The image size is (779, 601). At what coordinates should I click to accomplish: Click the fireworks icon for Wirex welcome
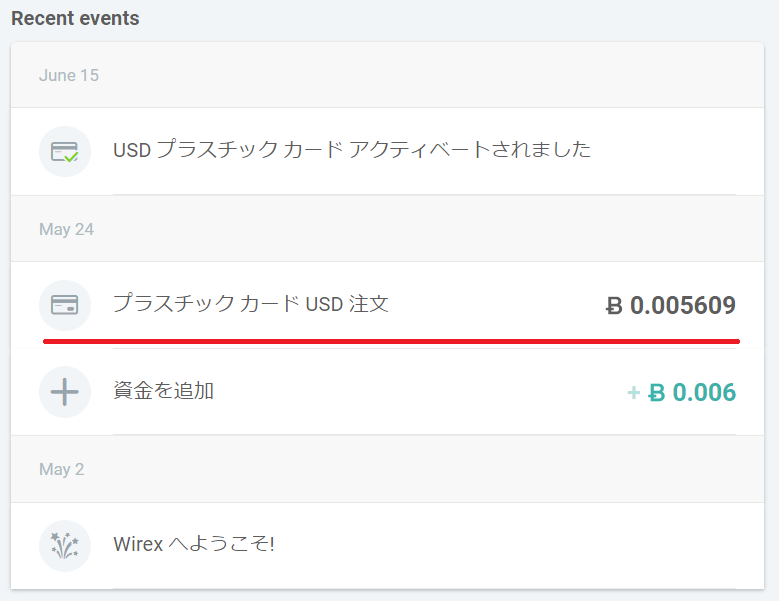pos(65,545)
